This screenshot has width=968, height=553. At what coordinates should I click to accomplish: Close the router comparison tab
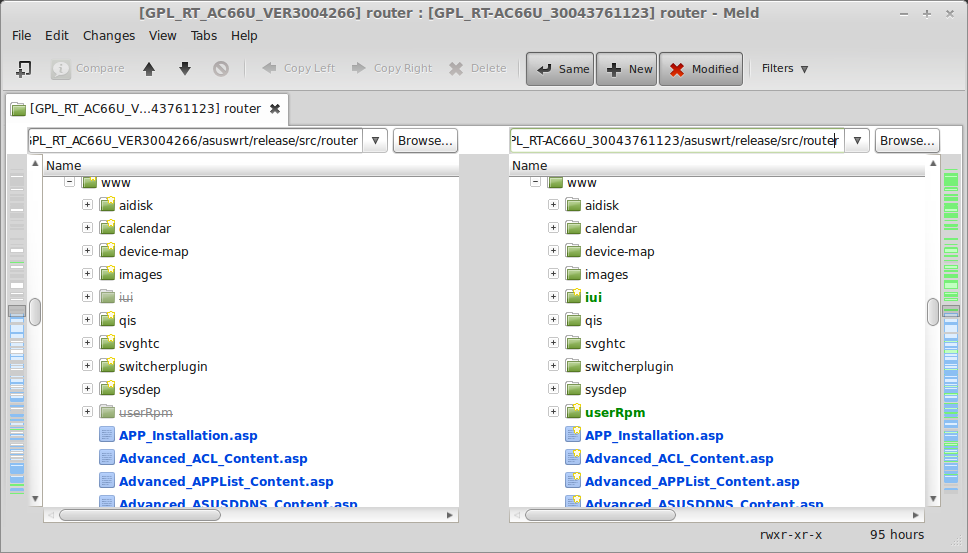[275, 109]
